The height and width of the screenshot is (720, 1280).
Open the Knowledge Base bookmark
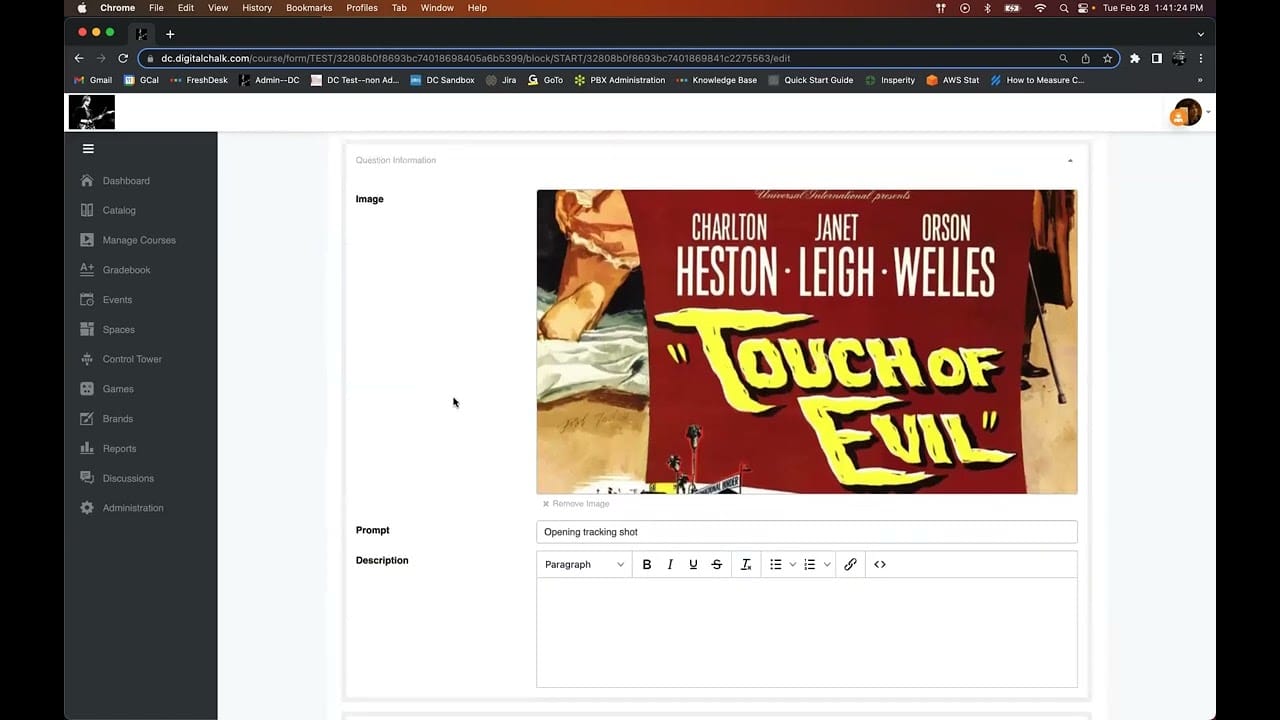point(717,80)
